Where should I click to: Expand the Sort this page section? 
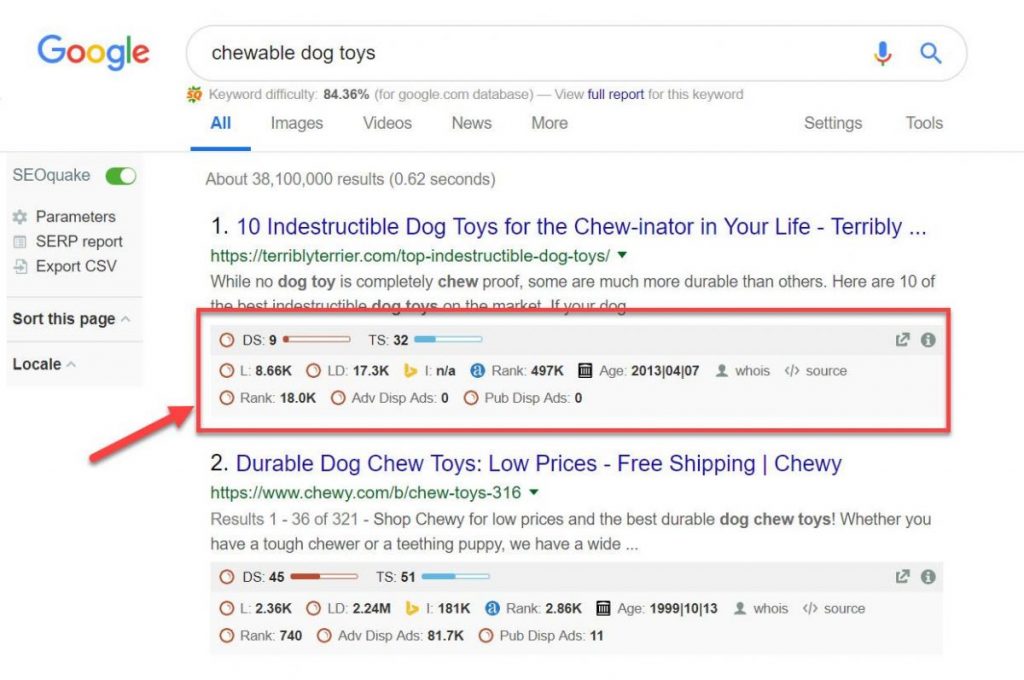click(x=71, y=319)
